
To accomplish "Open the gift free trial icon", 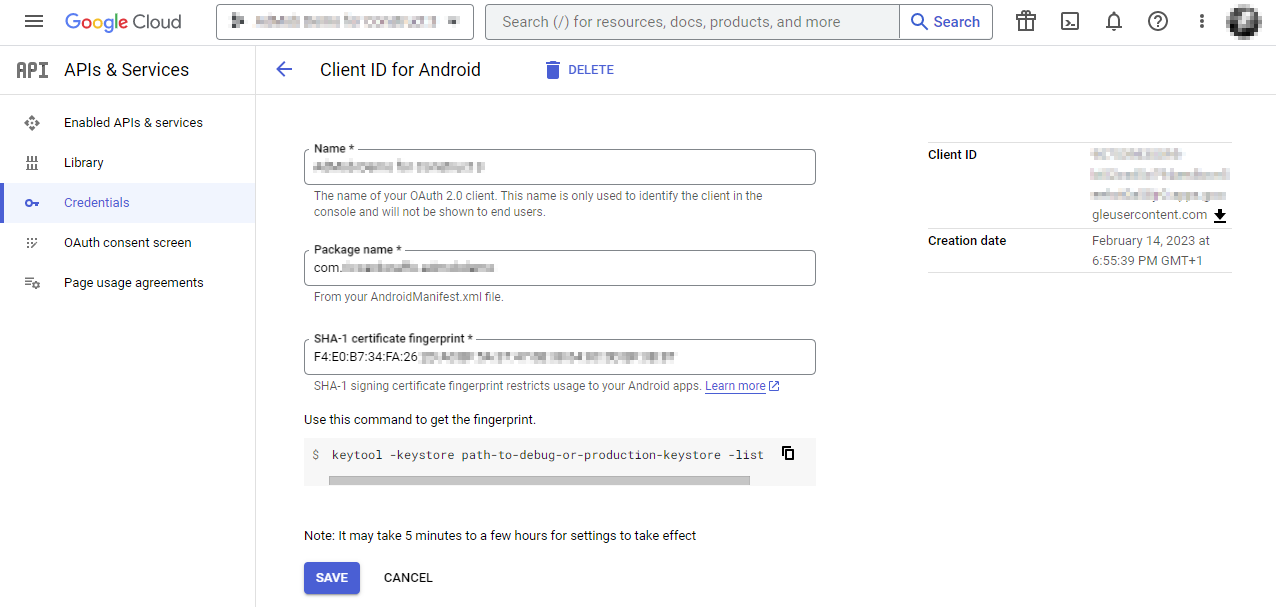I will click(1026, 22).
